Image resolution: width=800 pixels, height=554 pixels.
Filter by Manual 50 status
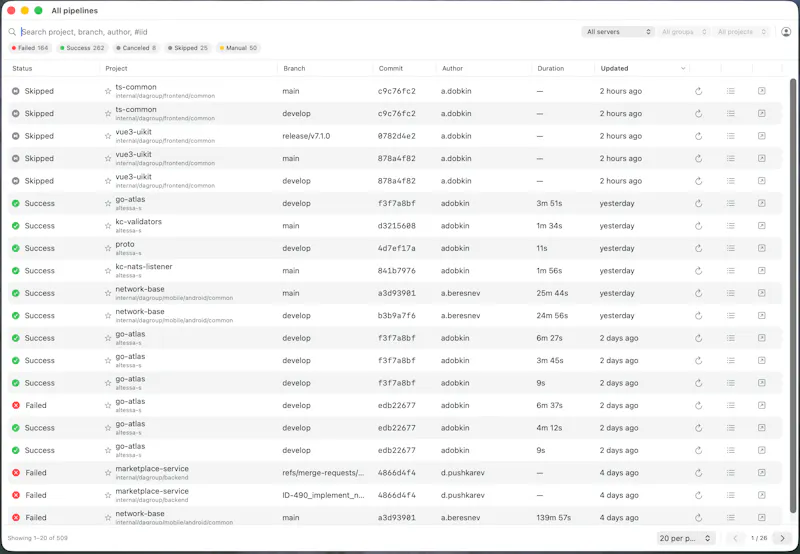238,48
